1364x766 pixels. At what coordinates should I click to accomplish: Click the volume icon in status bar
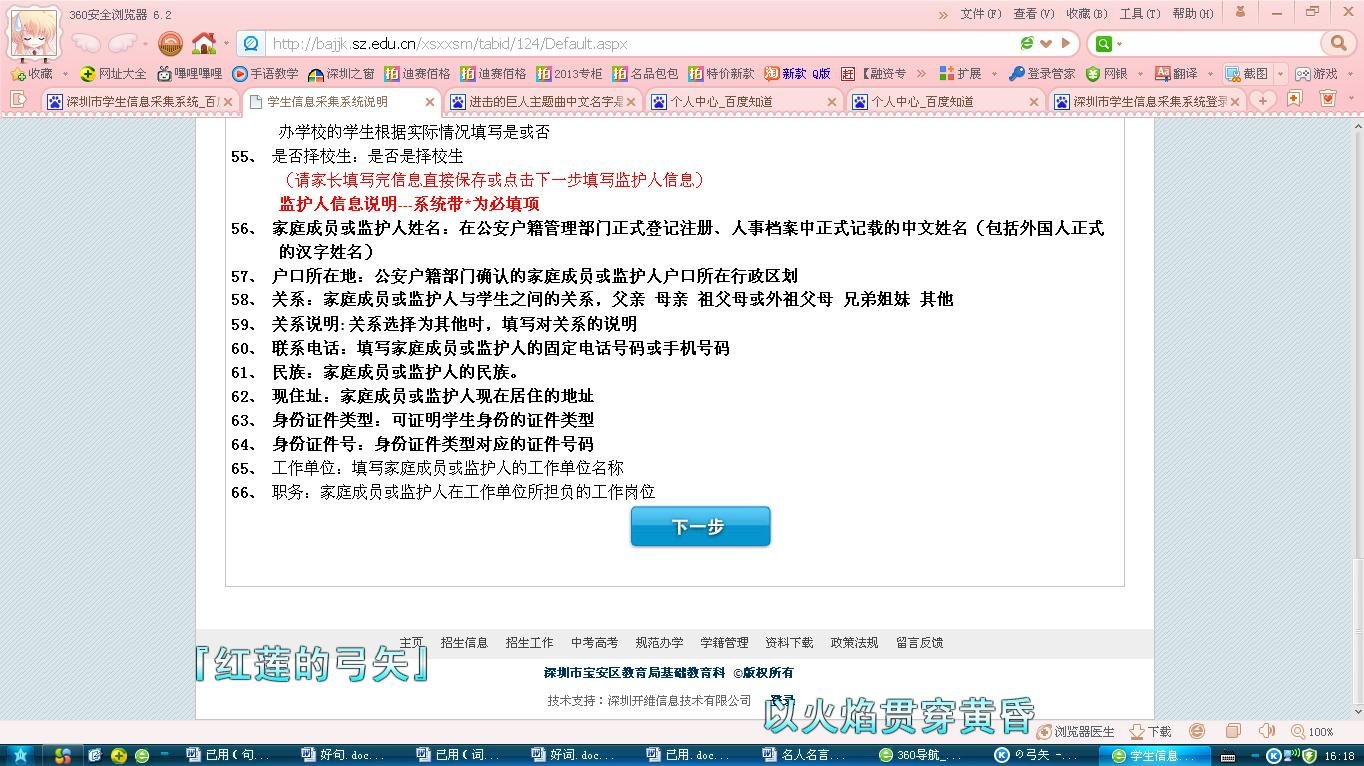coord(1268,731)
